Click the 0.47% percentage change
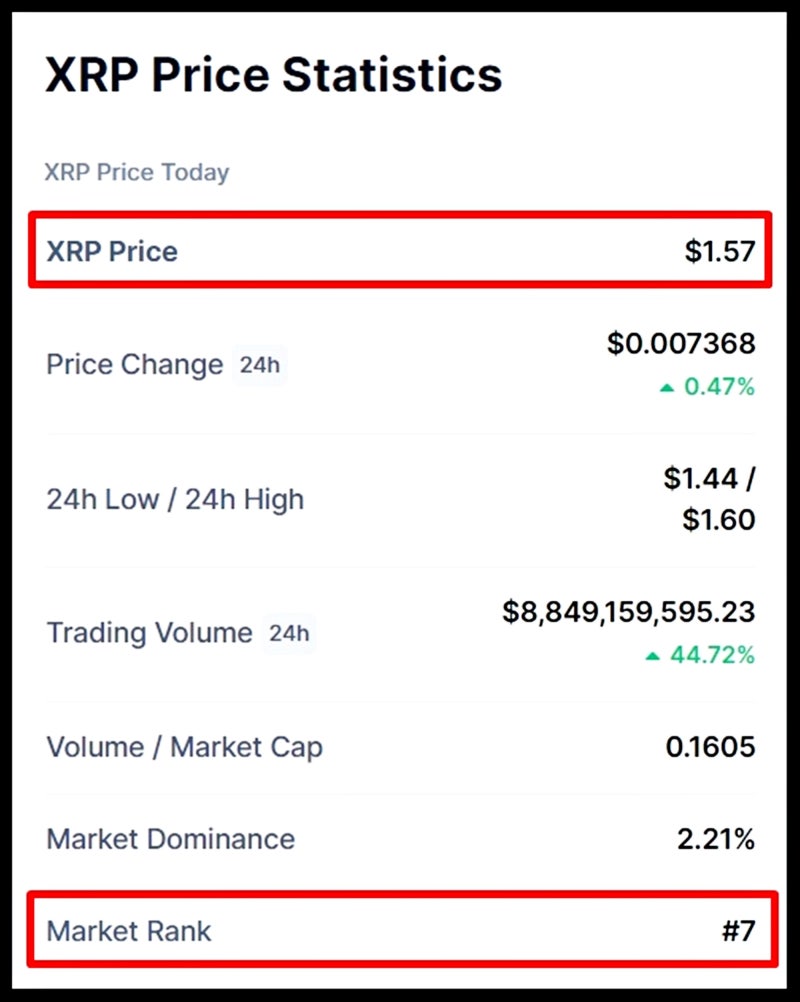 click(719, 387)
